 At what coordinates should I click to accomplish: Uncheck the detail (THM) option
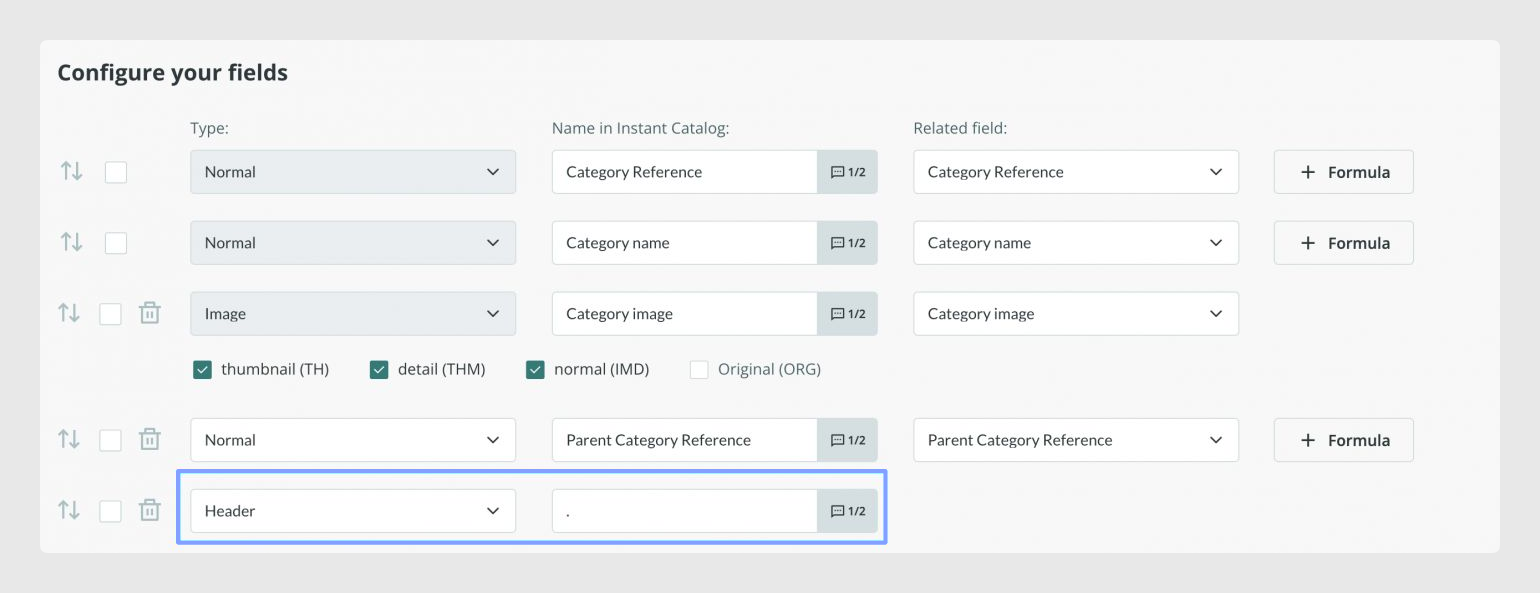pos(379,370)
